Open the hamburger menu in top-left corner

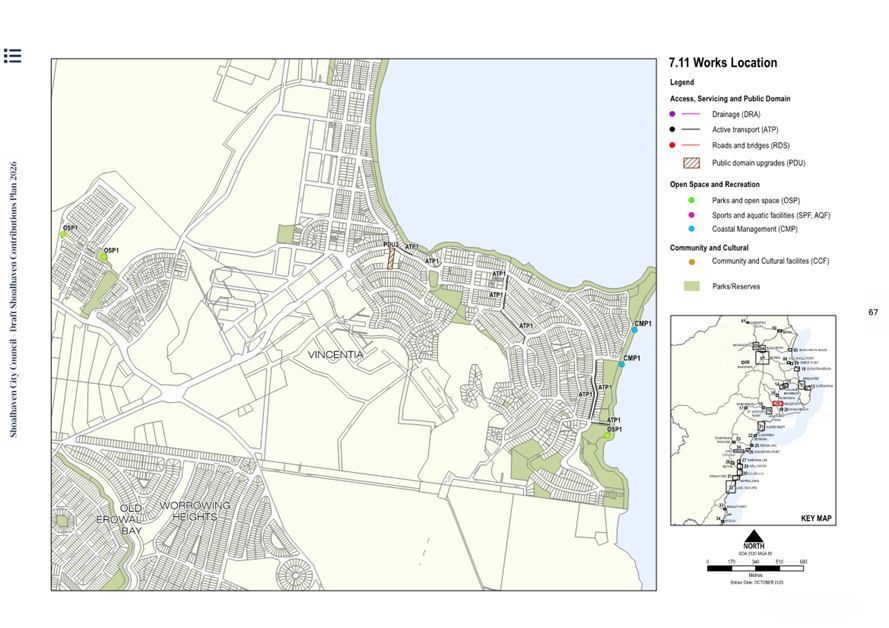tap(14, 57)
